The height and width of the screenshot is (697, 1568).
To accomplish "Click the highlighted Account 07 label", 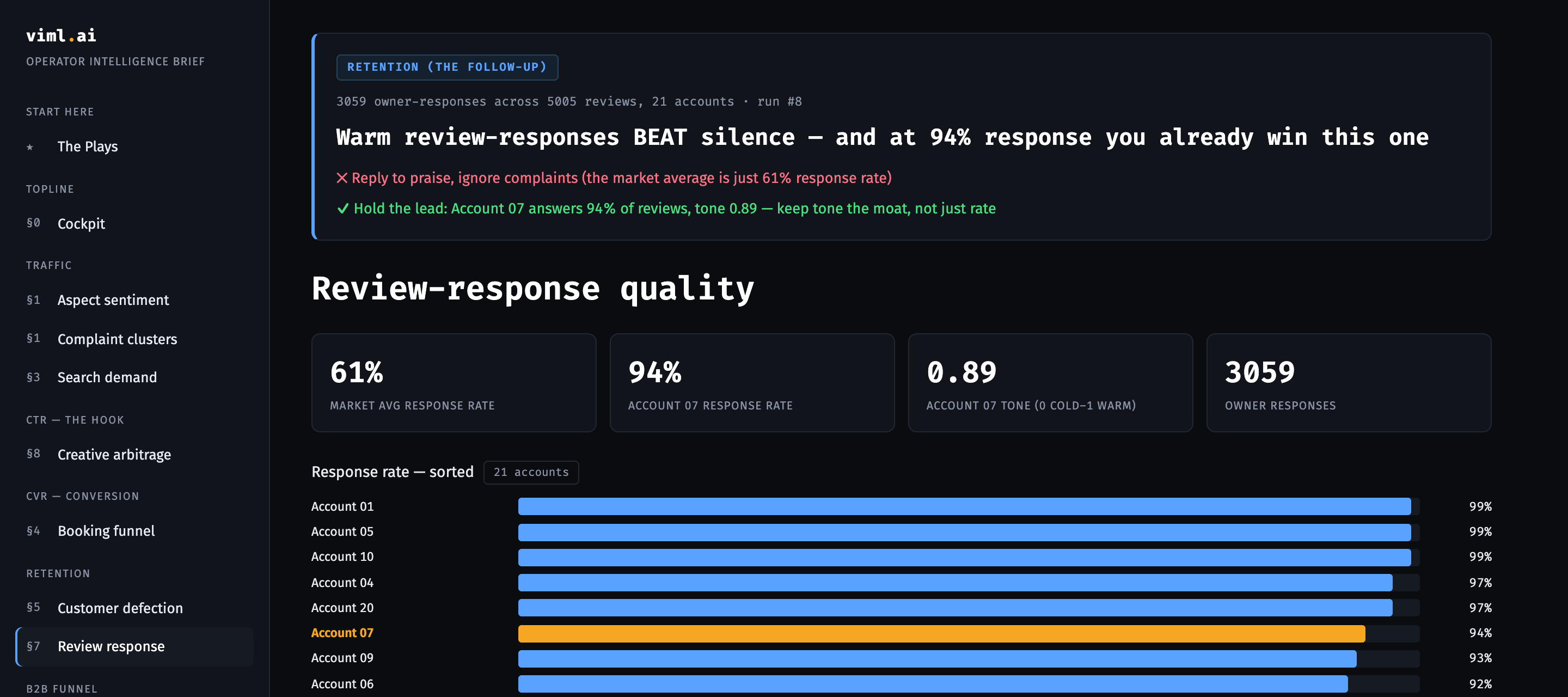I will click(342, 633).
